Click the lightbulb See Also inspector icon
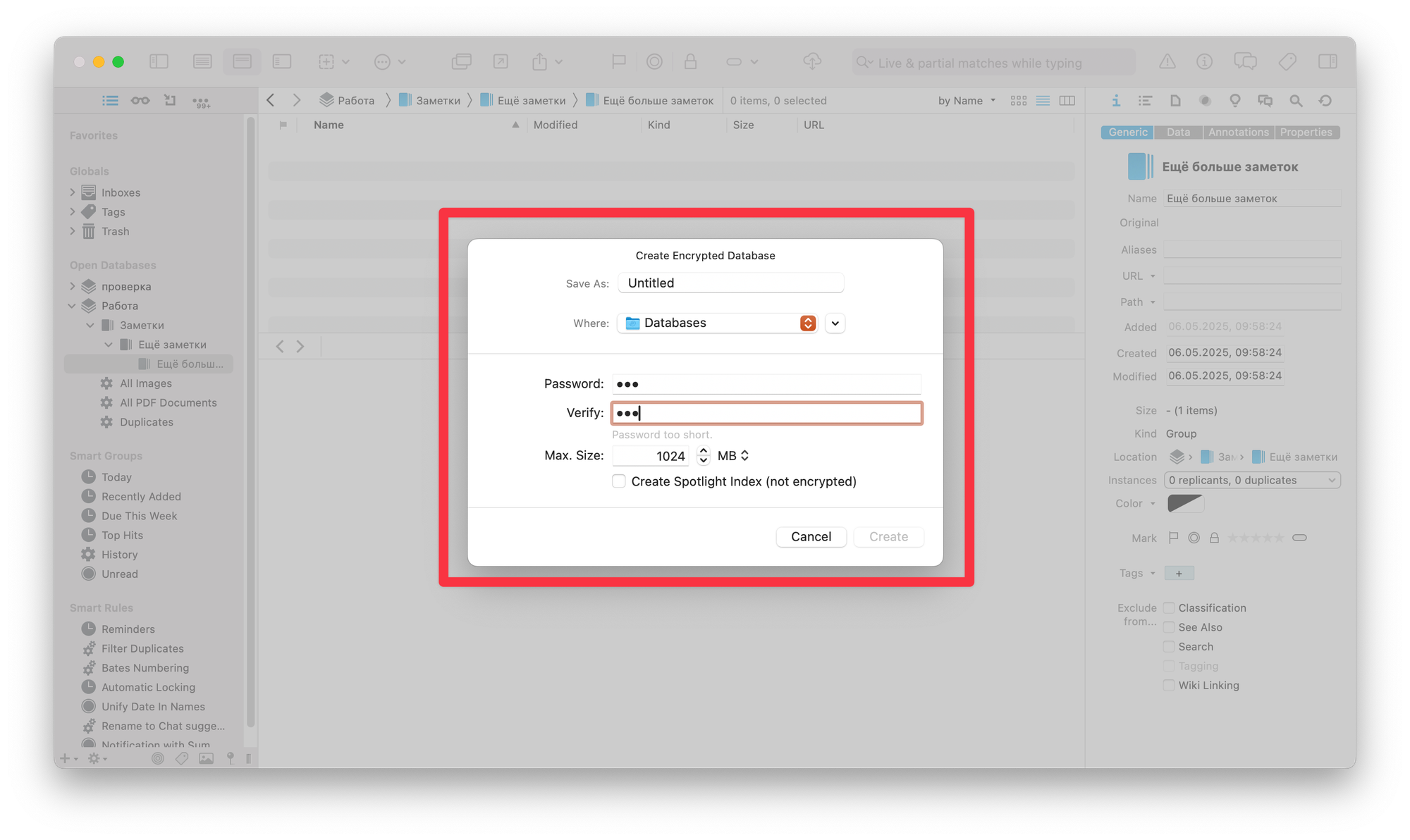The height and width of the screenshot is (840, 1410). (x=1234, y=101)
